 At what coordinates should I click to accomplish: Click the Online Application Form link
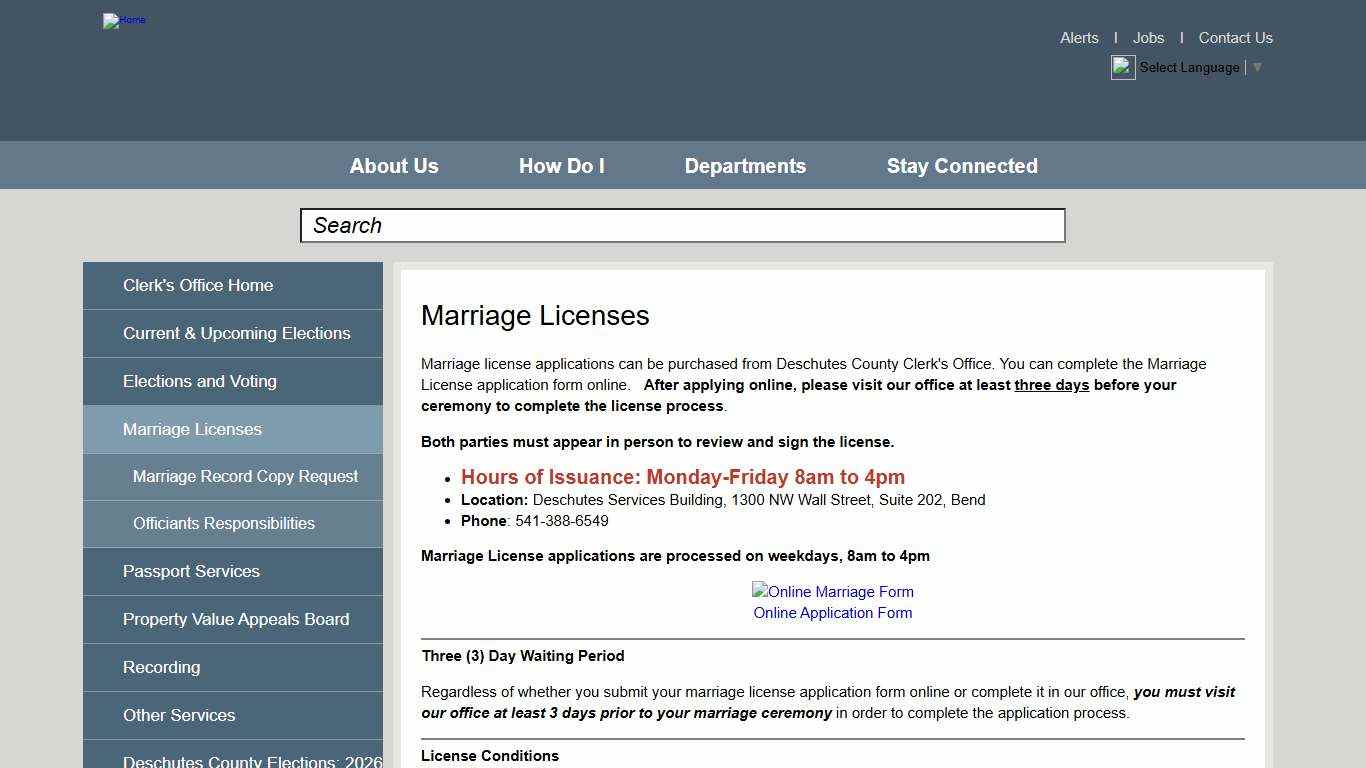832,612
